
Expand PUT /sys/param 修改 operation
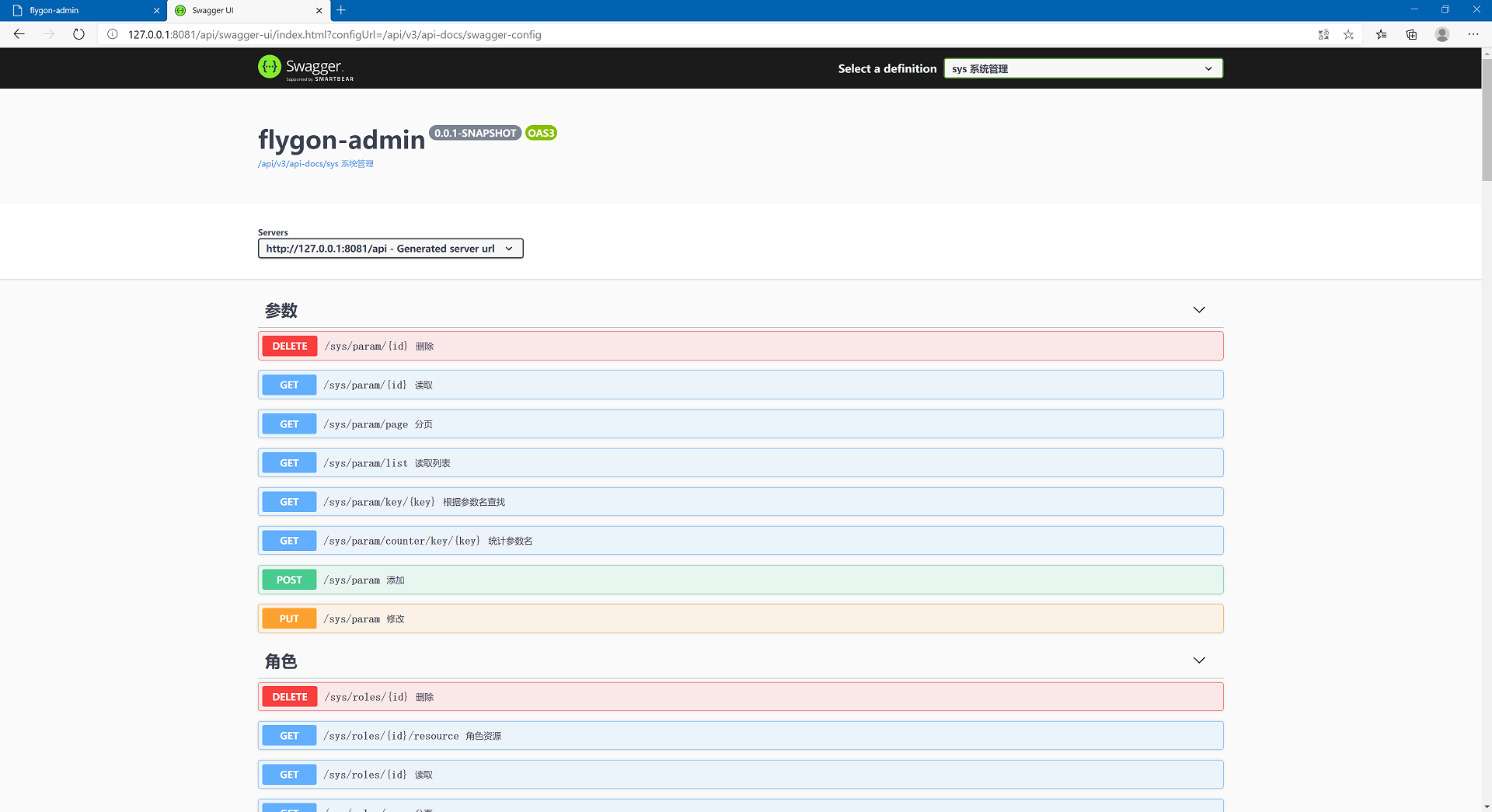click(741, 619)
